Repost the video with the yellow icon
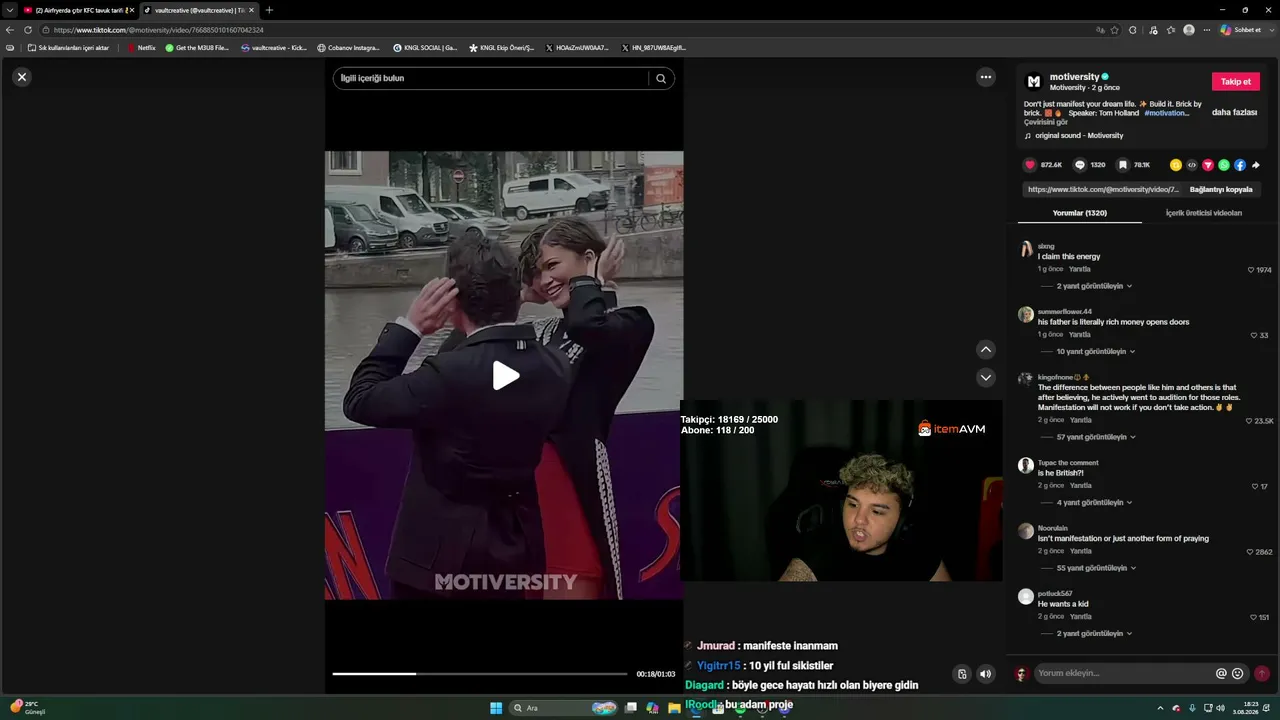Viewport: 1280px width, 720px height. click(1176, 165)
